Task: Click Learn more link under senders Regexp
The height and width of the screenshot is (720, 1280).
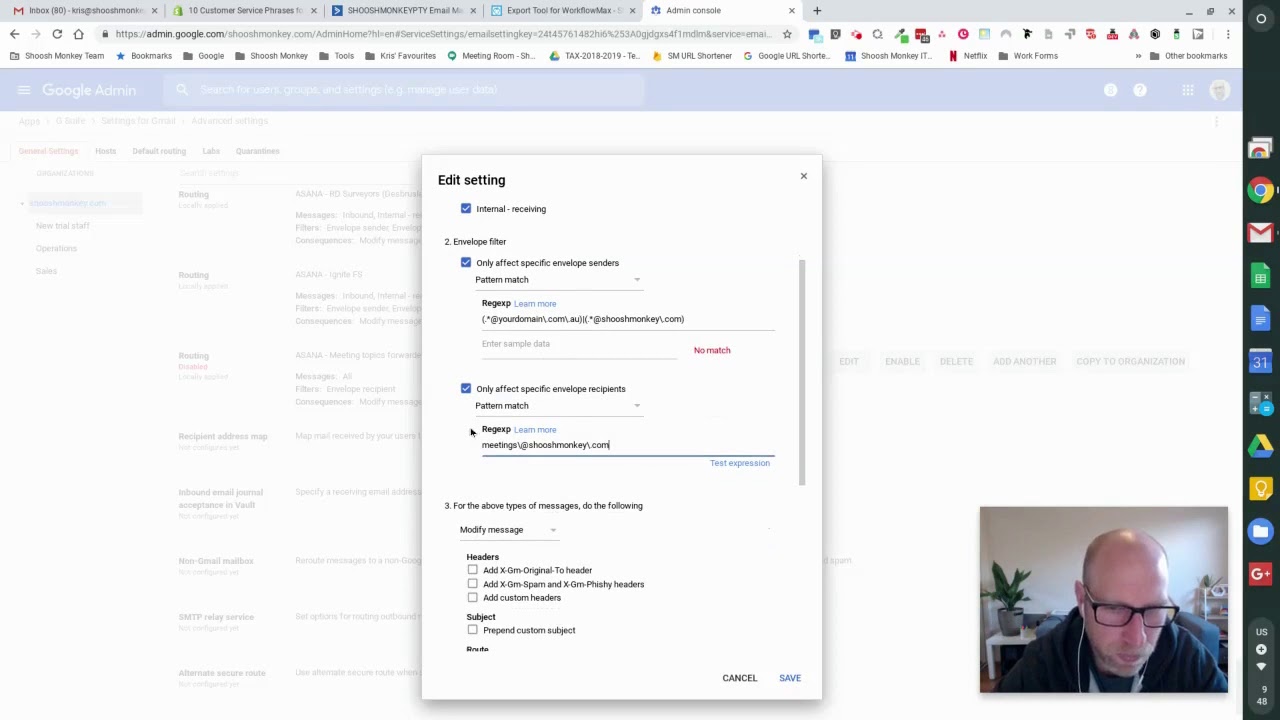Action: click(x=535, y=303)
